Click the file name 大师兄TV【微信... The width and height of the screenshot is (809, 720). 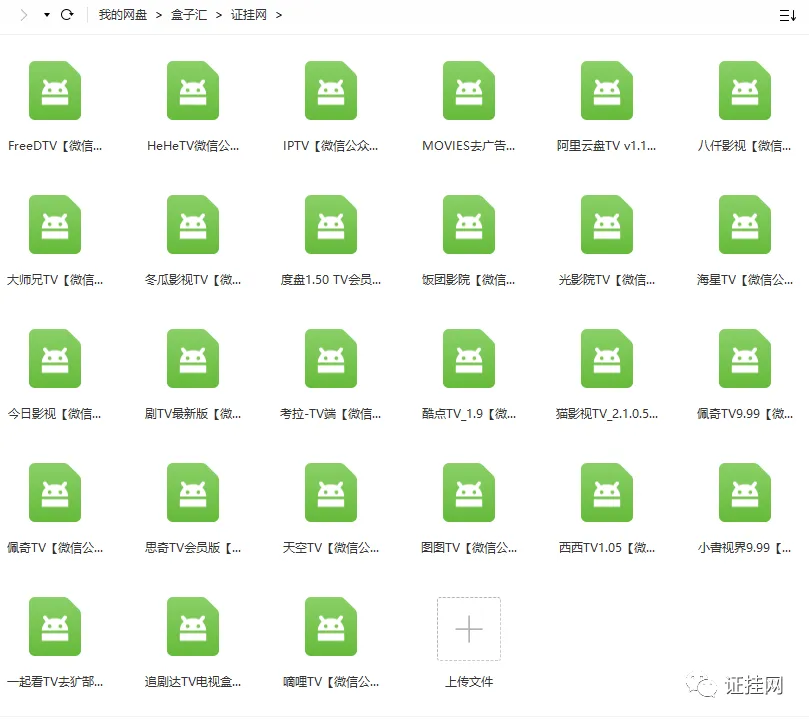55,280
